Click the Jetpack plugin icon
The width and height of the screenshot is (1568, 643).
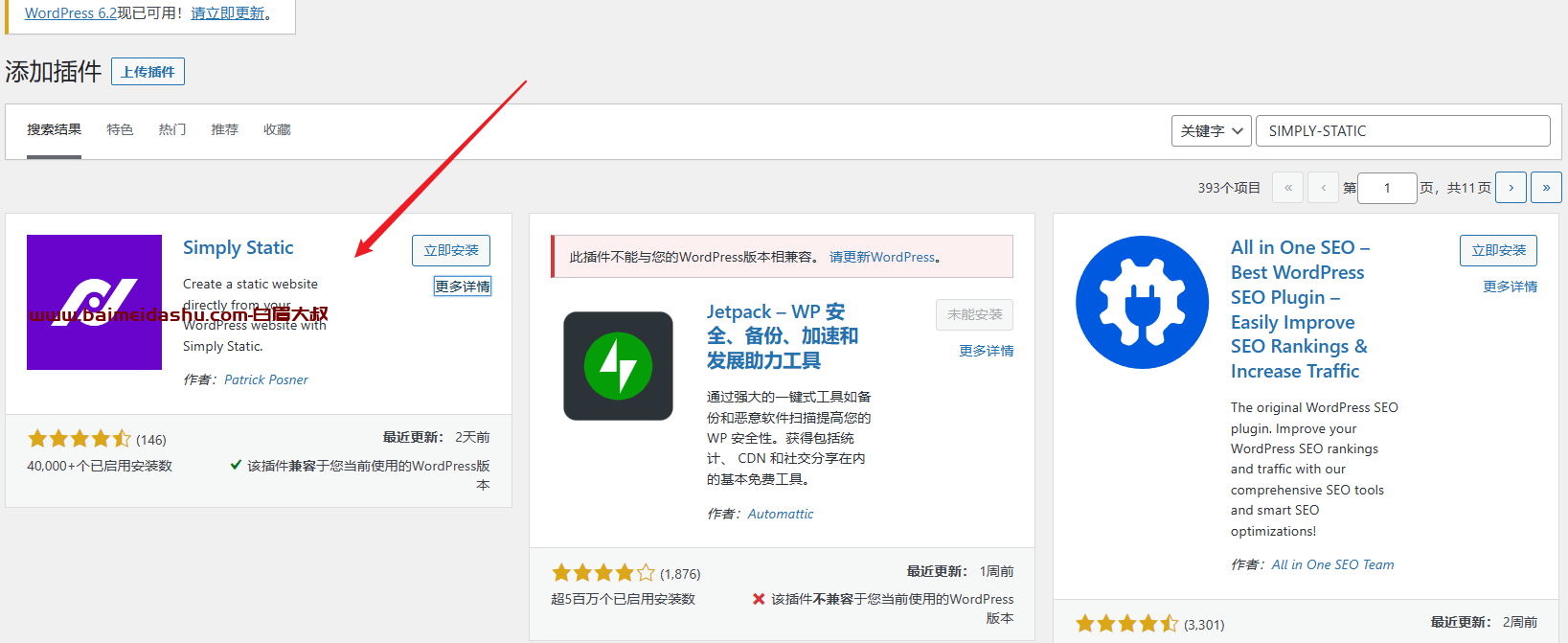coord(618,366)
